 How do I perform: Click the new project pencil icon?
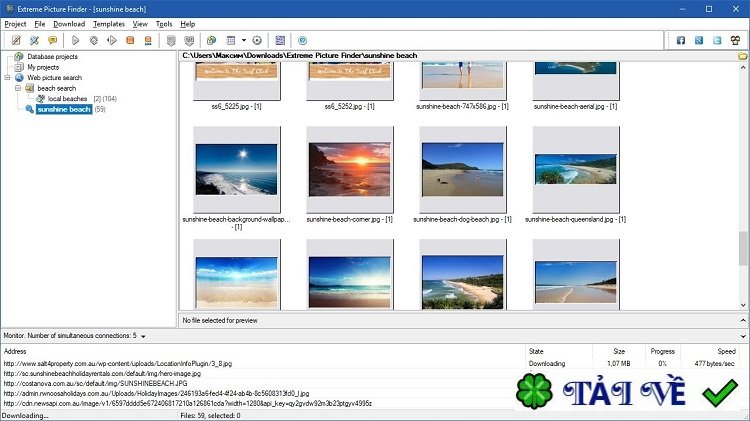coord(16,41)
